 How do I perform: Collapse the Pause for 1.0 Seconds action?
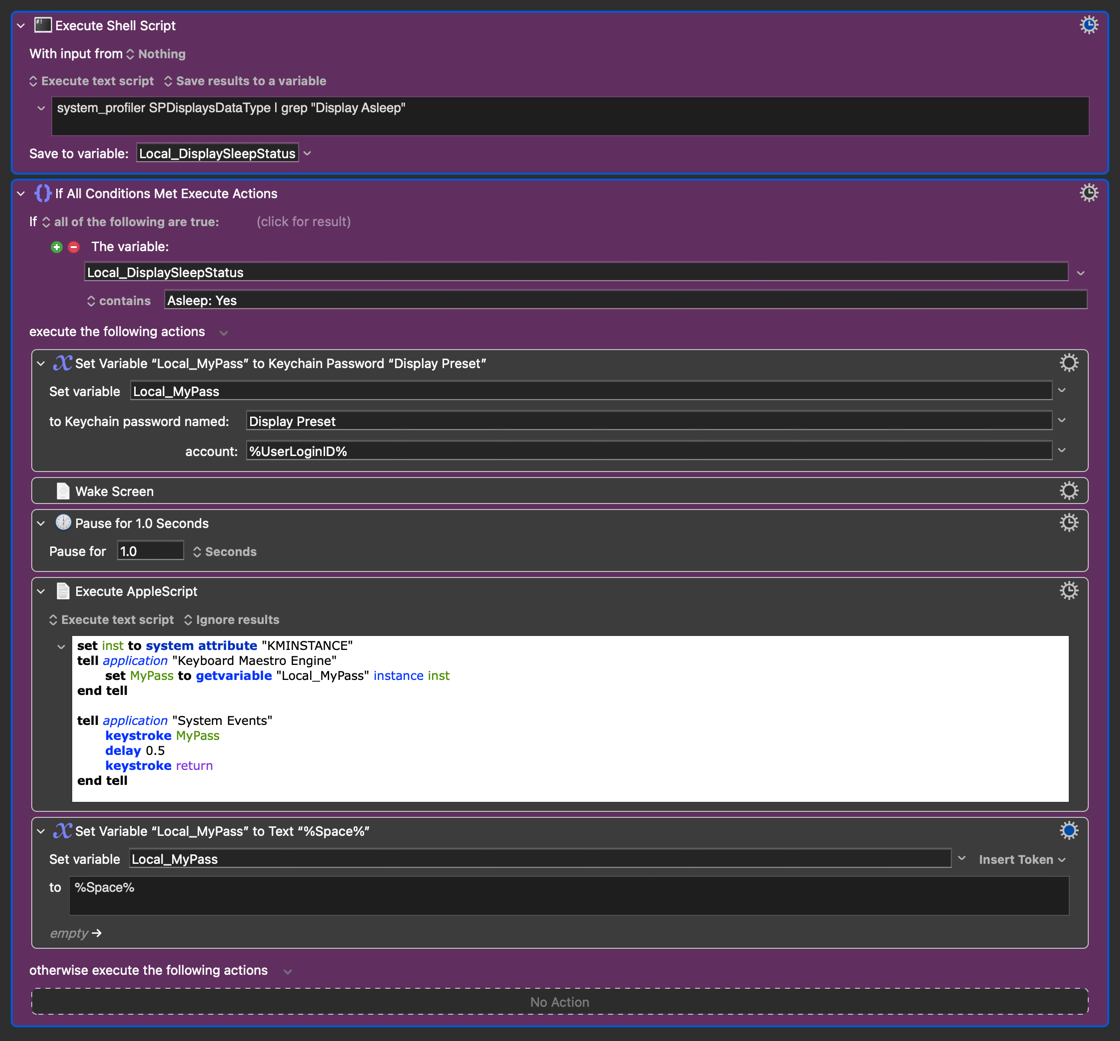[41, 524]
